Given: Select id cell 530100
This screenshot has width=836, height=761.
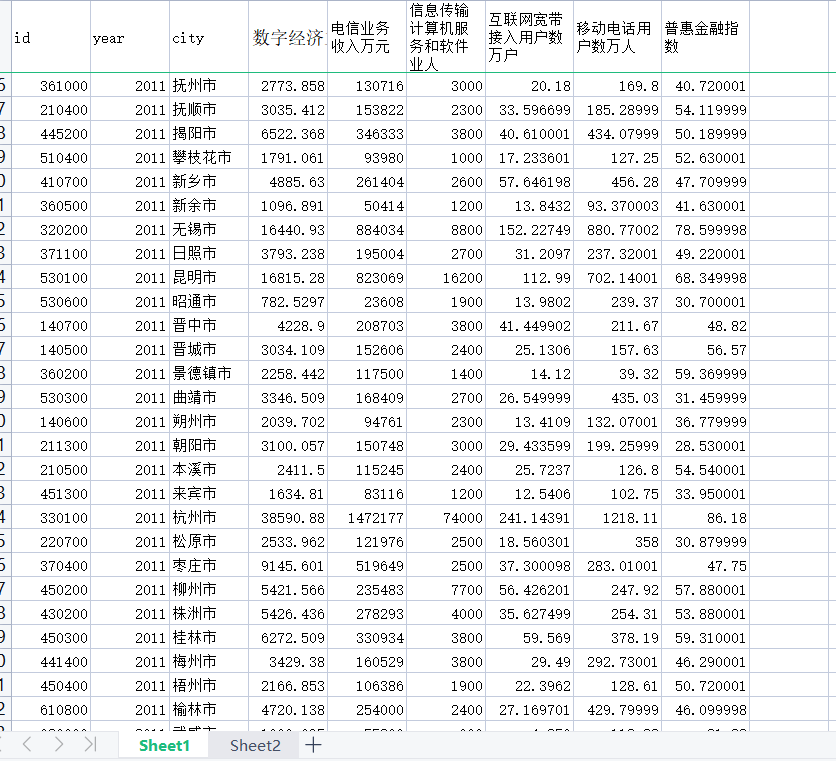Looking at the screenshot, I should [x=51, y=277].
